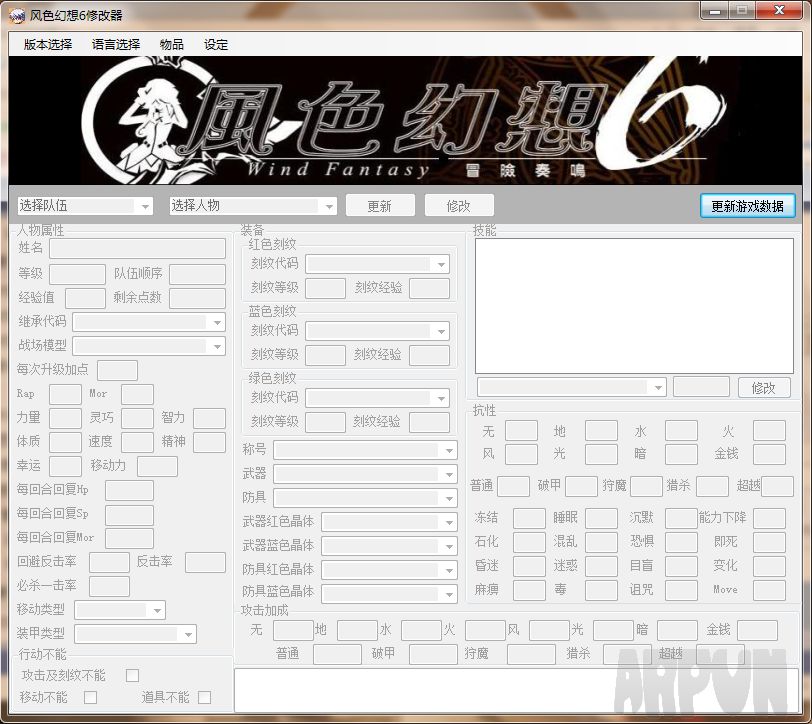Click the 即死 resistance field
The image size is (812, 724).
769,542
